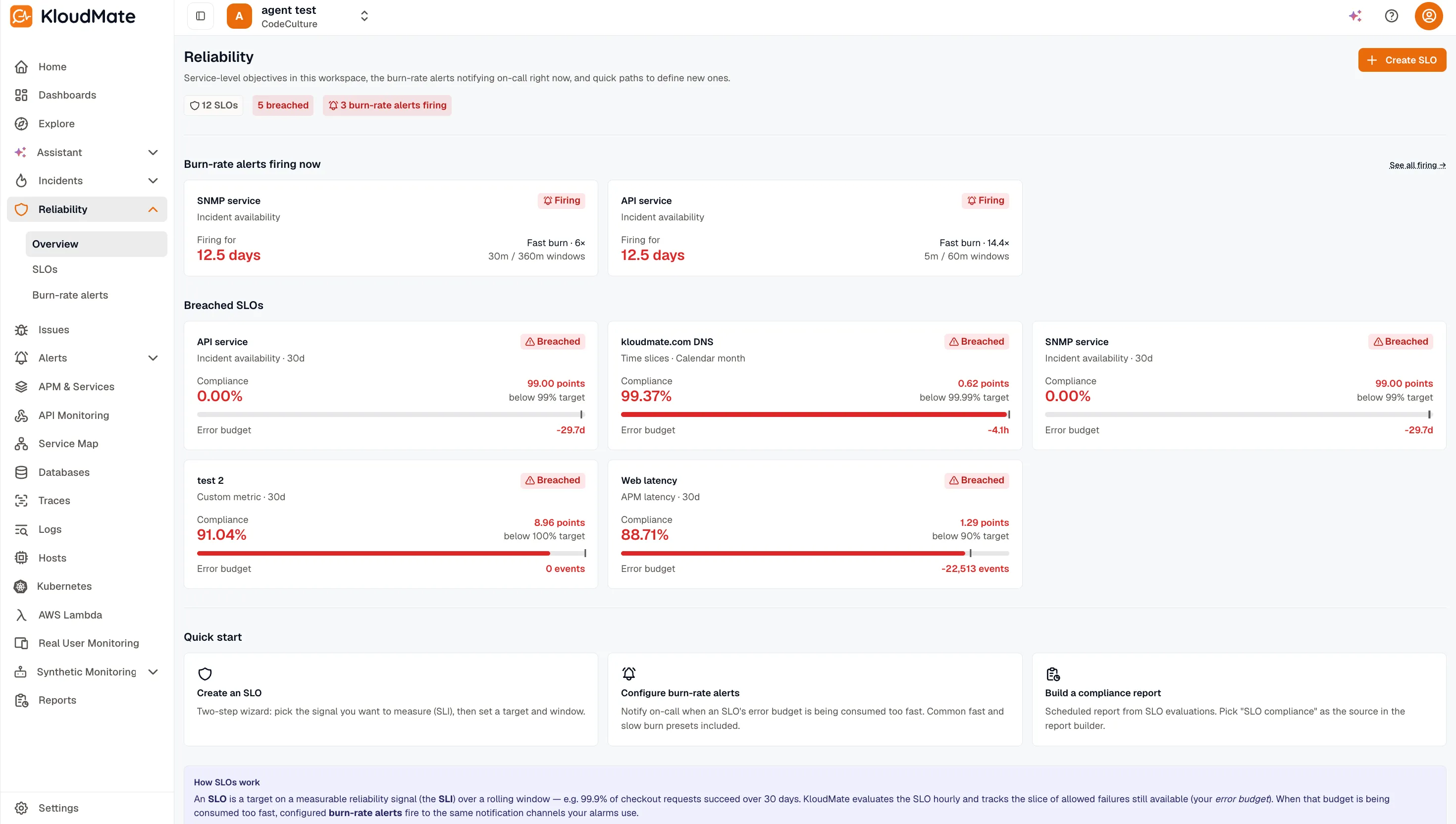1456x824 pixels.
Task: Click the Traces icon
Action: point(21,501)
